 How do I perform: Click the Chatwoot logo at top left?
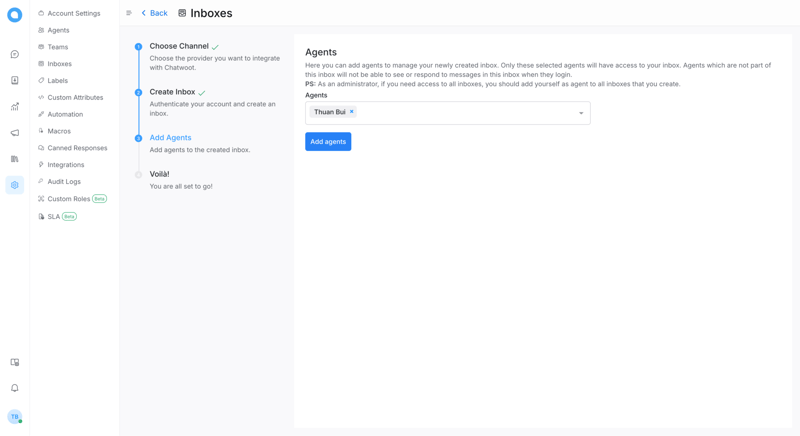15,15
